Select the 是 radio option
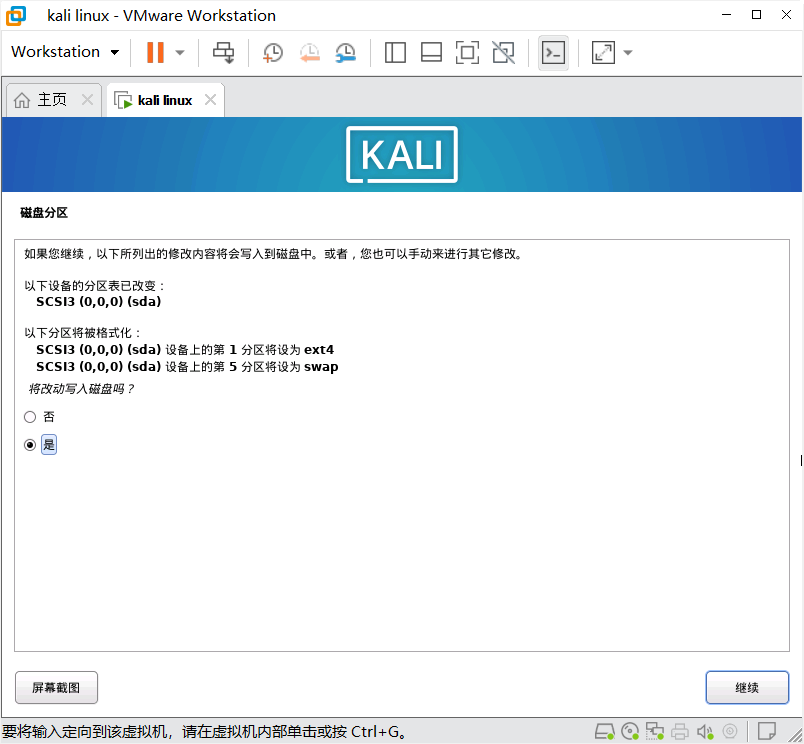804x744 pixels. coord(30,445)
